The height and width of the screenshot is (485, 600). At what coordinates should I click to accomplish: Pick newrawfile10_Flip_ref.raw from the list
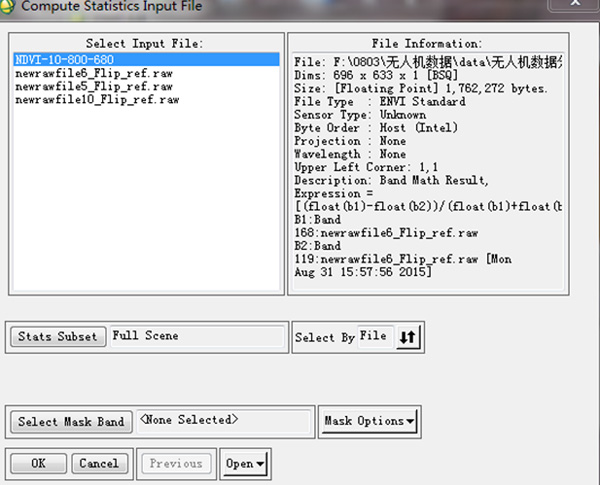[99, 100]
